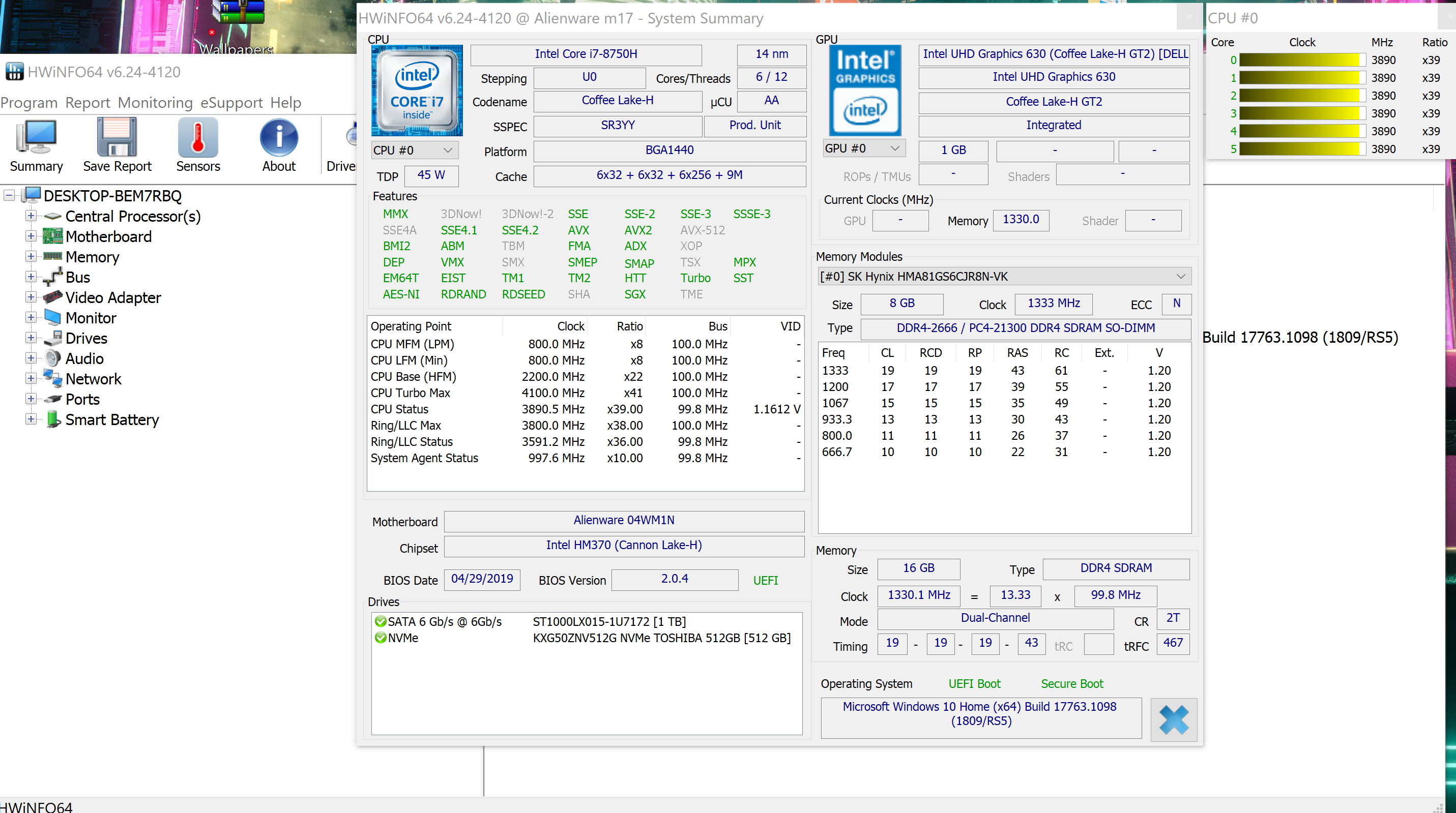1456x813 pixels.
Task: Open the Program menu
Action: (29, 103)
